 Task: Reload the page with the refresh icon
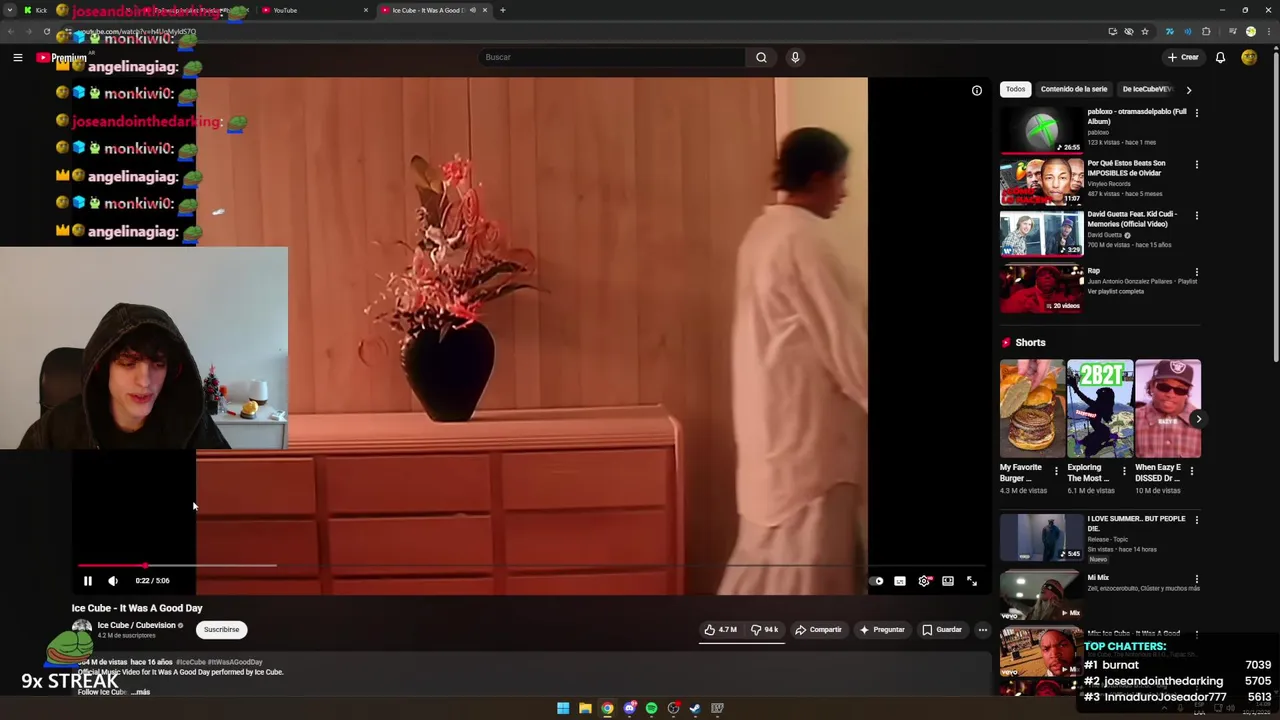pyautogui.click(x=47, y=32)
